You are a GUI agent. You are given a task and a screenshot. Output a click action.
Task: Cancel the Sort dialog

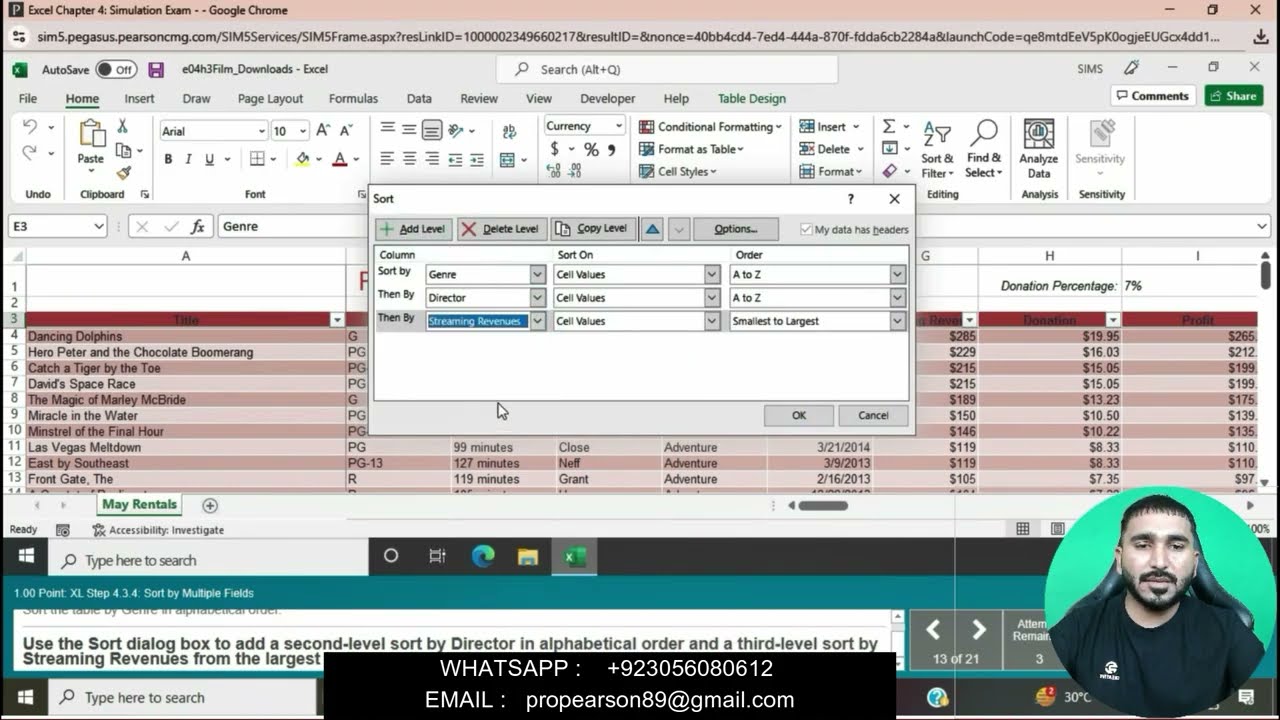click(873, 416)
